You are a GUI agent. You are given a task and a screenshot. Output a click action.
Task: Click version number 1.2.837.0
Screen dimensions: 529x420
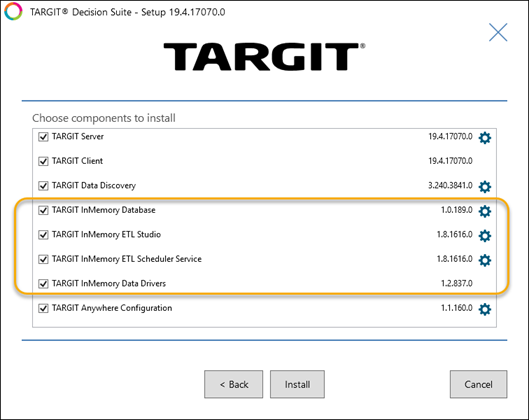click(x=456, y=283)
